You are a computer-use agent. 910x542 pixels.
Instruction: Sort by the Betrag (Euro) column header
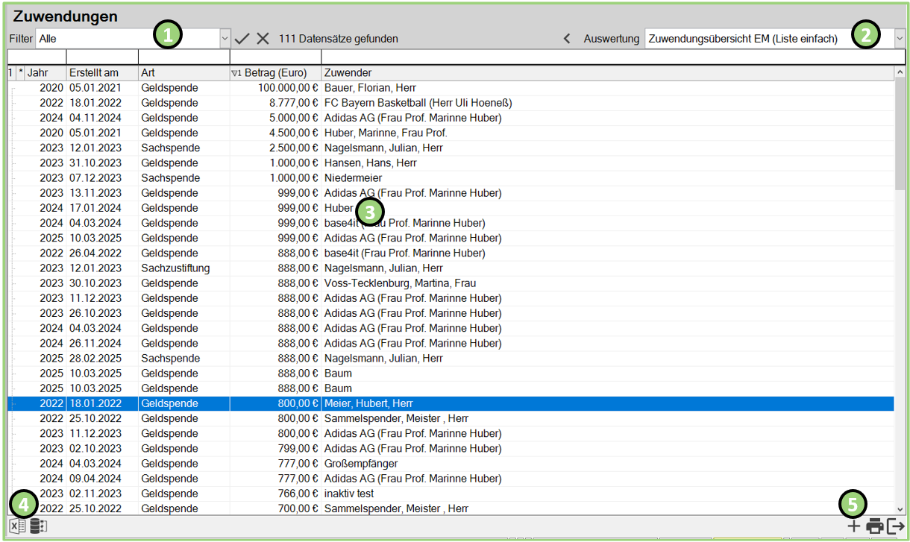click(275, 73)
